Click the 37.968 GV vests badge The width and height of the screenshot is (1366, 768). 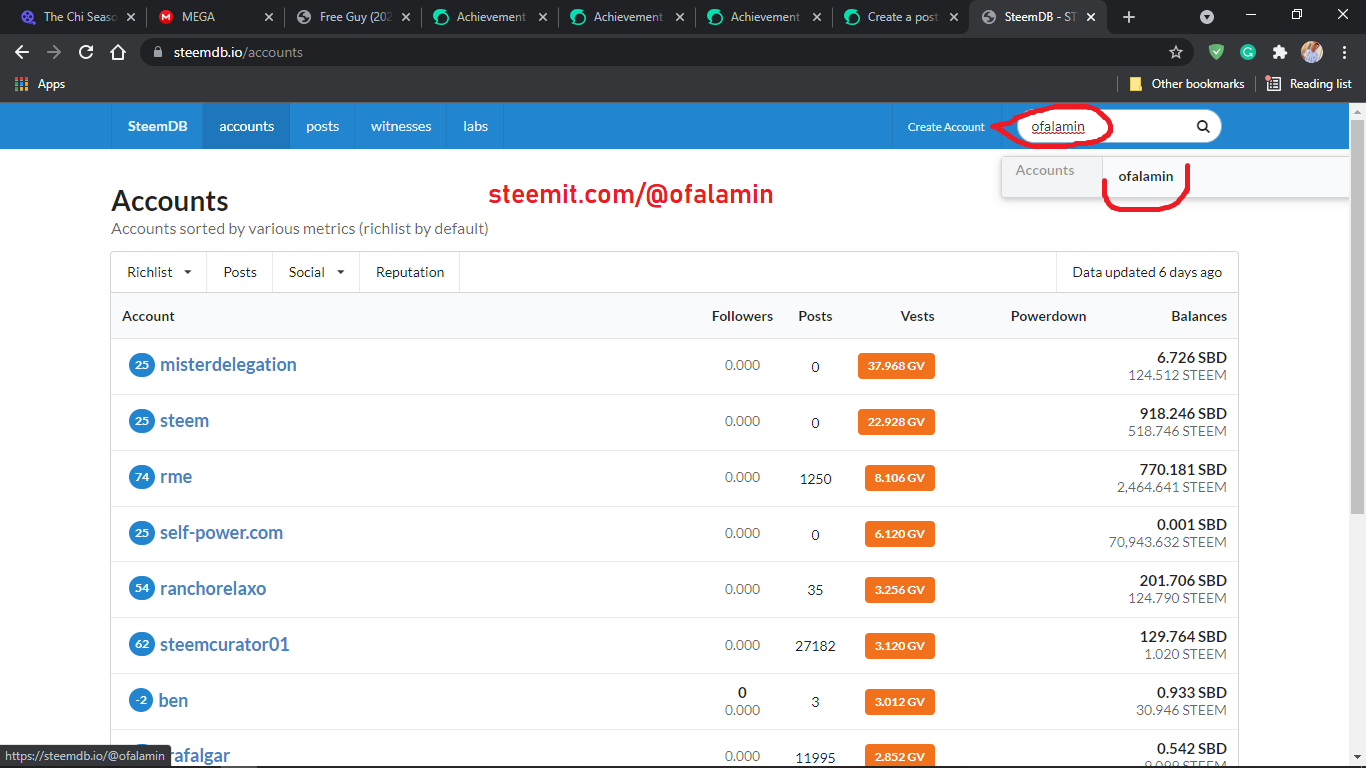pos(896,366)
